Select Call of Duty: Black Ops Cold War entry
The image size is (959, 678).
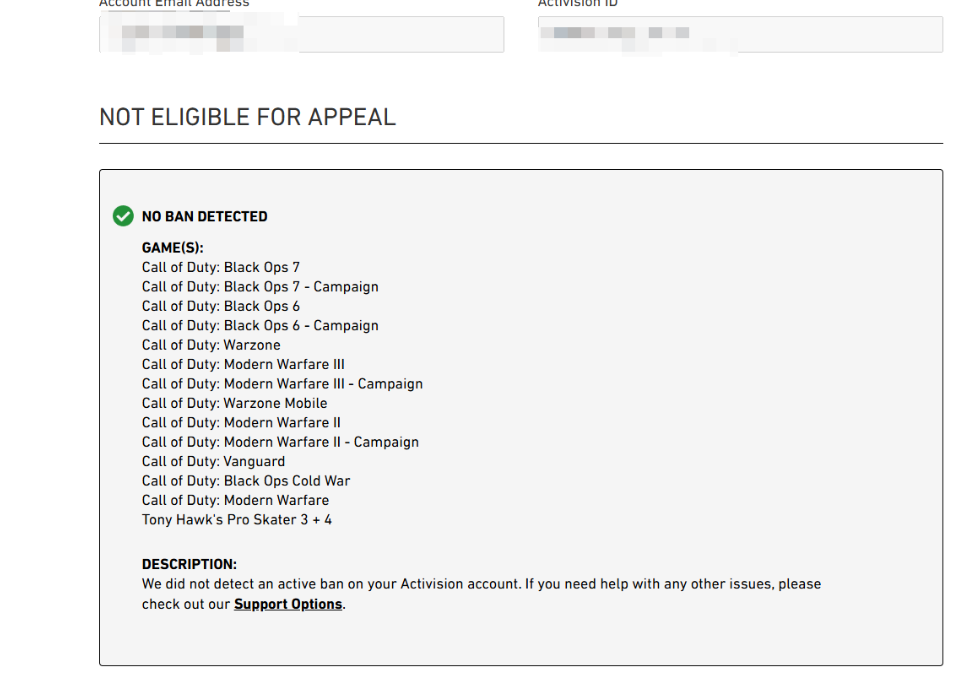click(x=246, y=481)
